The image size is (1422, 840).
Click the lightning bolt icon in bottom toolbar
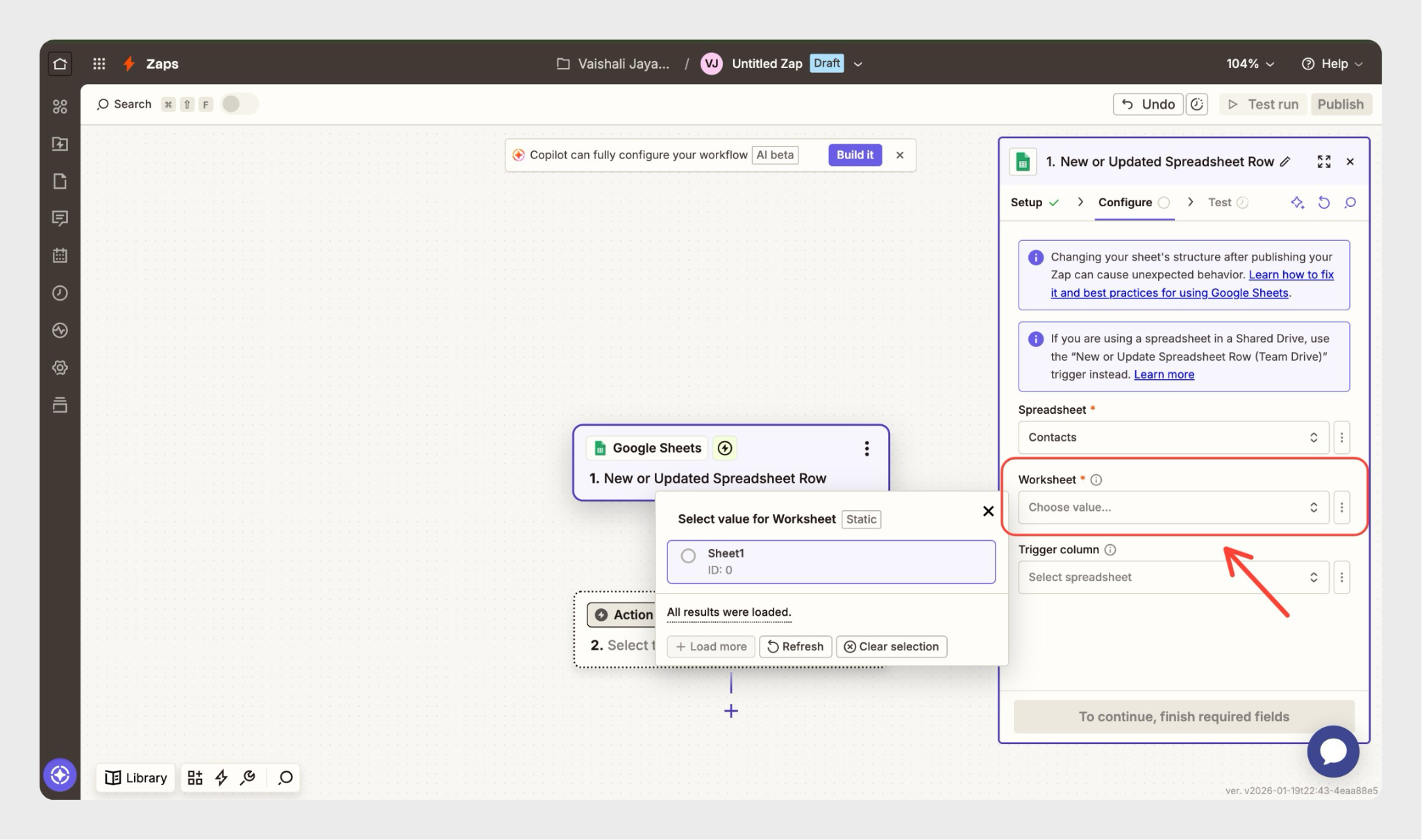coord(221,778)
